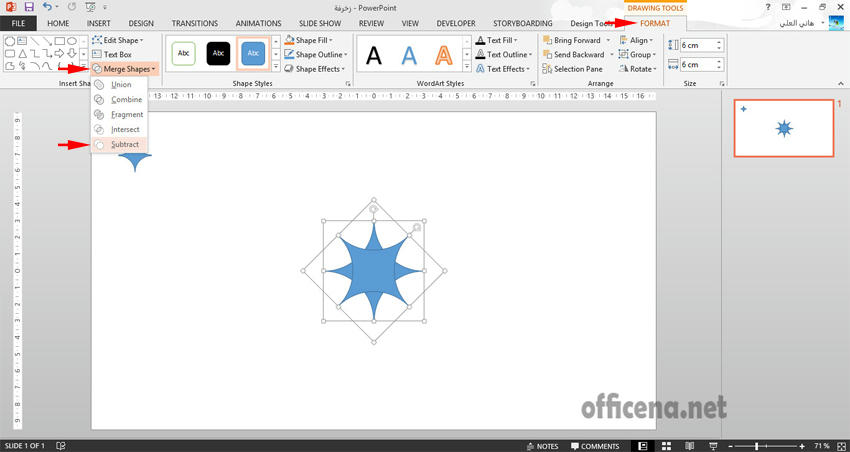Click the Undo arrow icon
The height and width of the screenshot is (452, 850).
pos(46,7)
